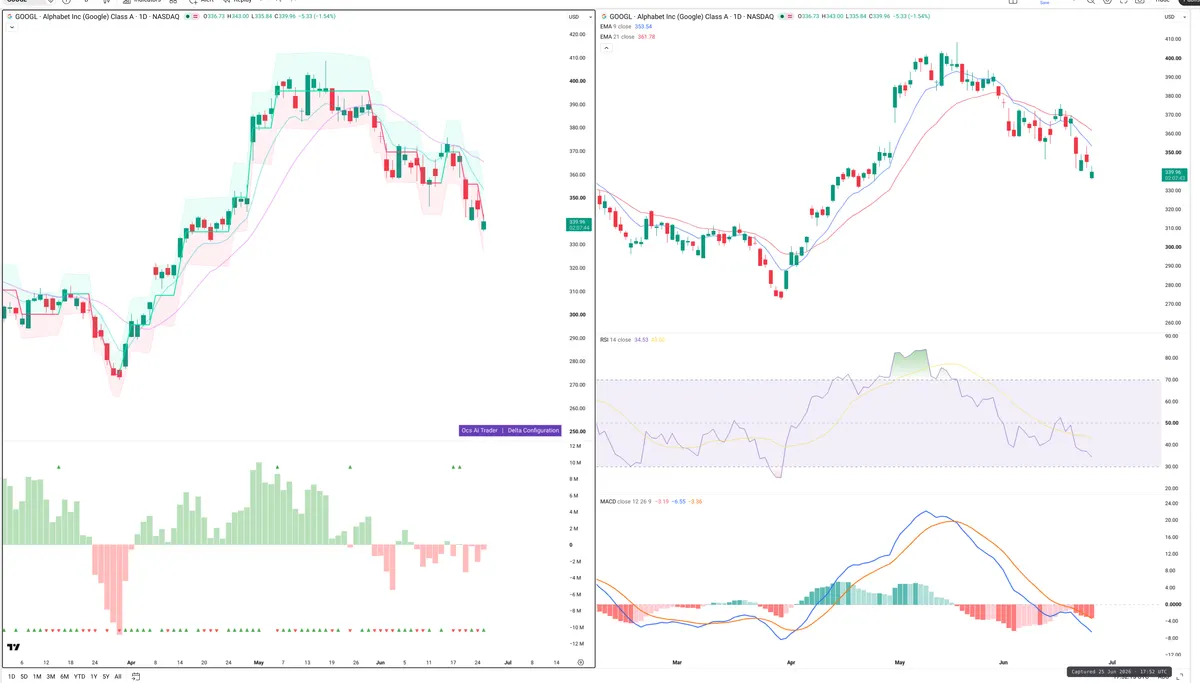Select the EMA 9 close legend entry
The image size is (1200, 683).
pyautogui.click(x=616, y=27)
